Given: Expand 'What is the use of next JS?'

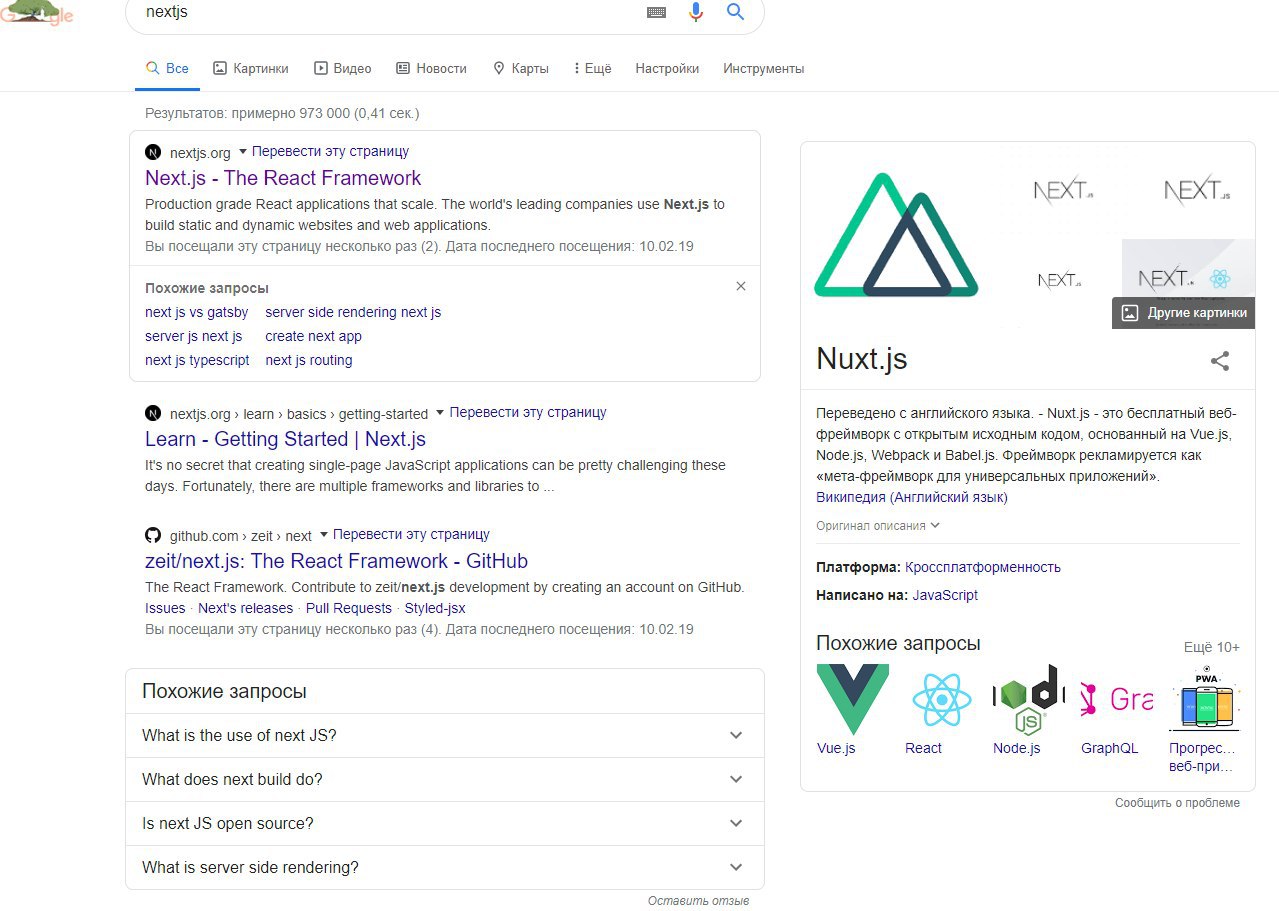Looking at the screenshot, I should coord(445,735).
